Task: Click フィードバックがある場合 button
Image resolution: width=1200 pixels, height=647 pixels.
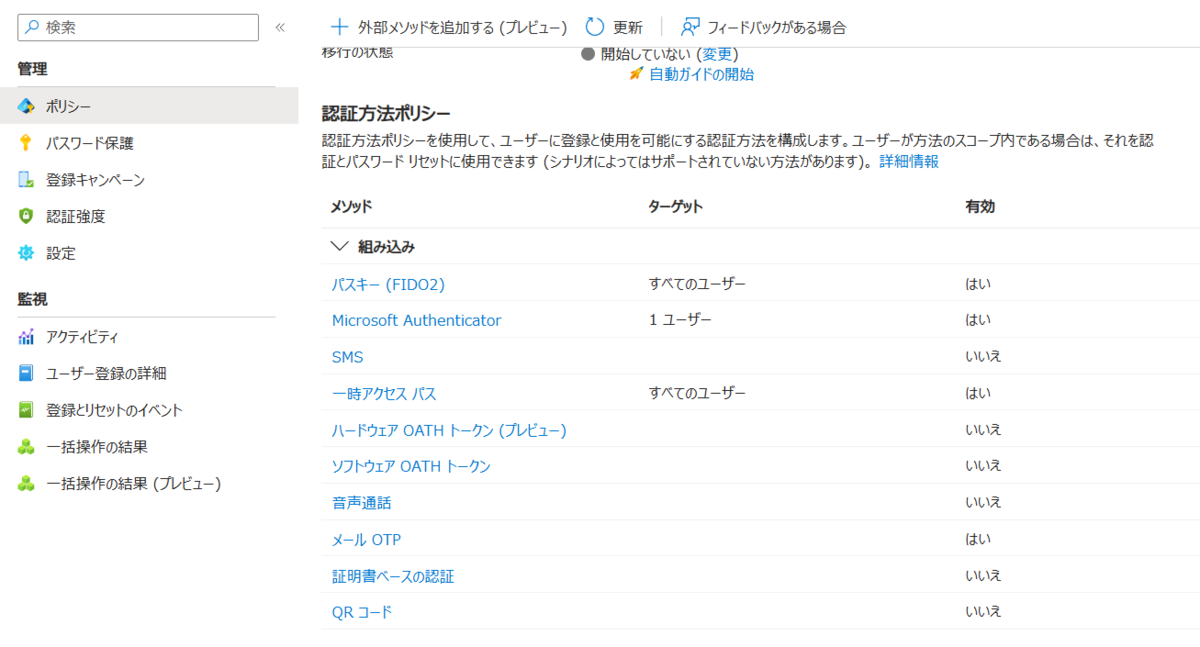Action: click(763, 27)
